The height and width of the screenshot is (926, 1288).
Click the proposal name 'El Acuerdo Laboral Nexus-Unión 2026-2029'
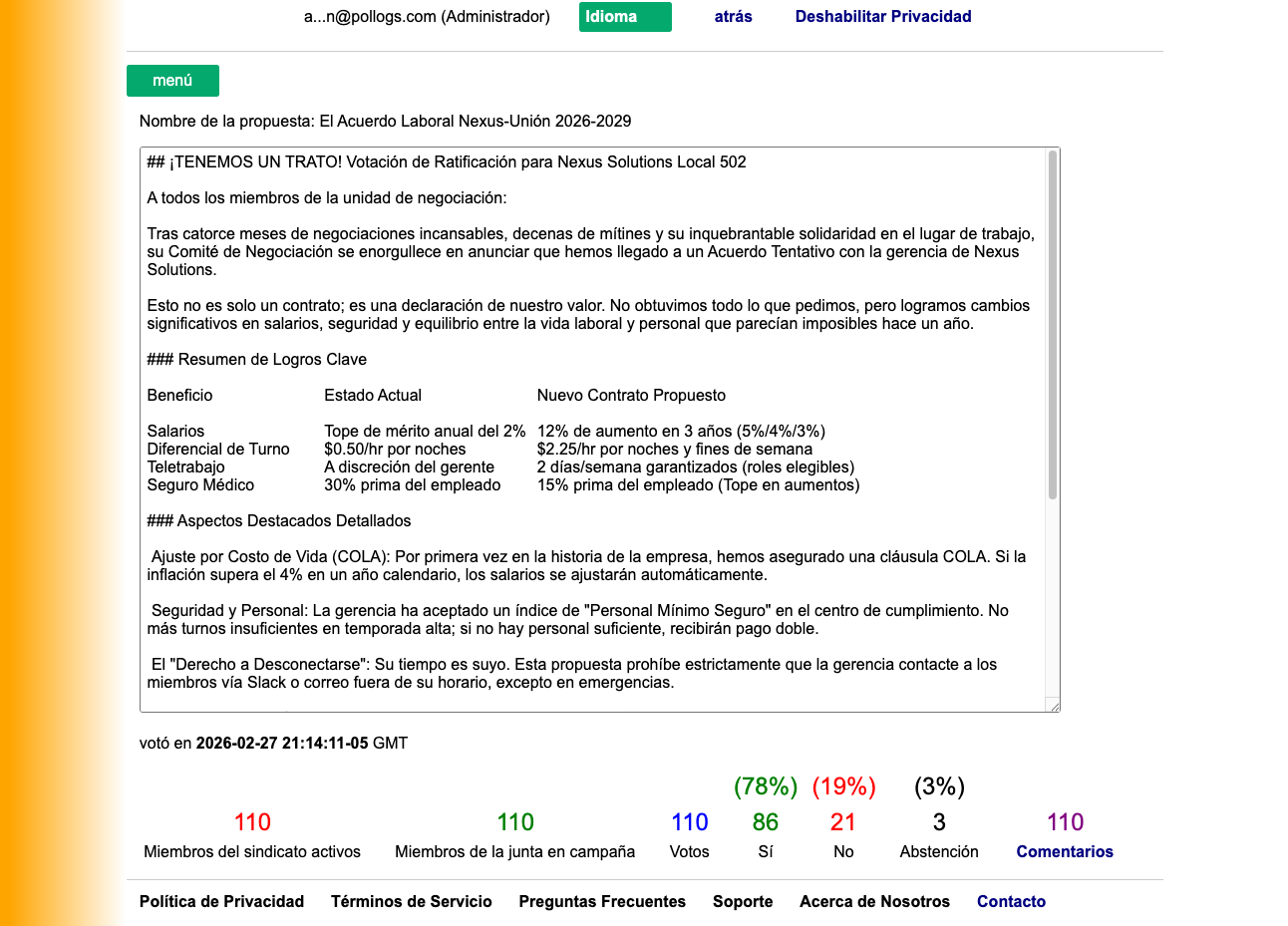pos(476,122)
